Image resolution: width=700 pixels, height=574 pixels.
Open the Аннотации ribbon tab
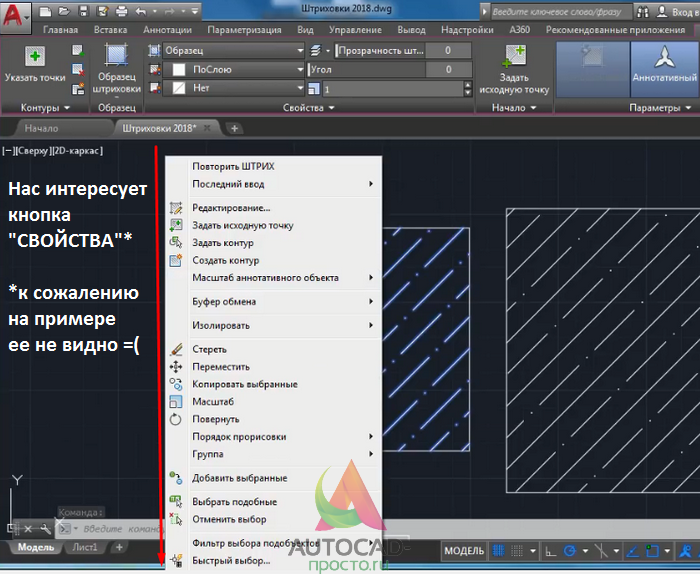tap(167, 30)
